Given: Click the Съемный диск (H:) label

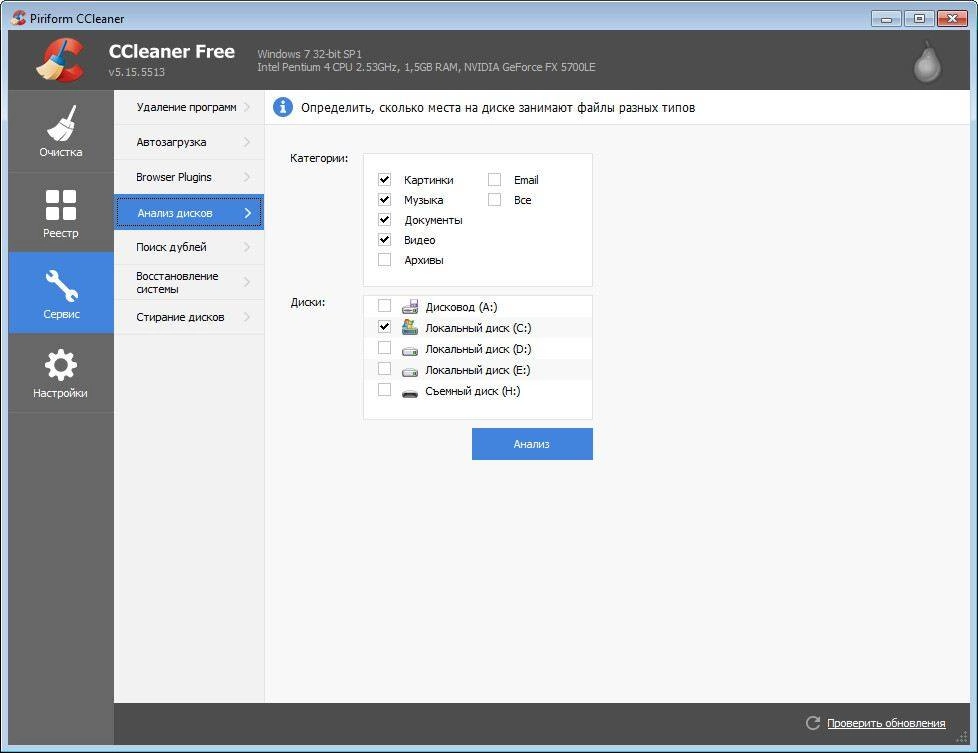Looking at the screenshot, I should coord(473,391).
